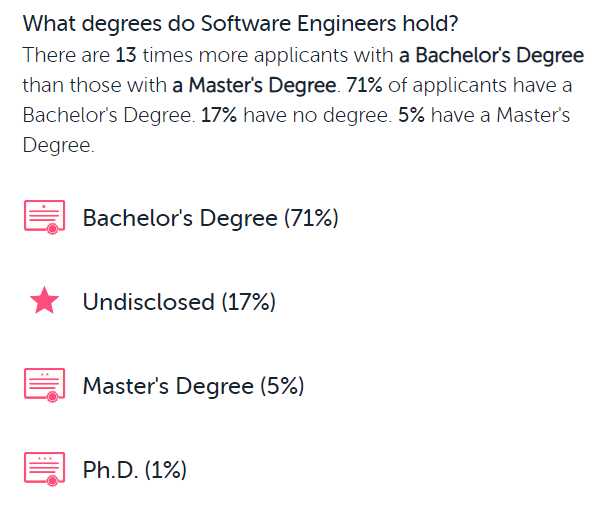Click the Master's Degree certificate icon
Image resolution: width=593 pixels, height=506 pixels.
(45, 385)
